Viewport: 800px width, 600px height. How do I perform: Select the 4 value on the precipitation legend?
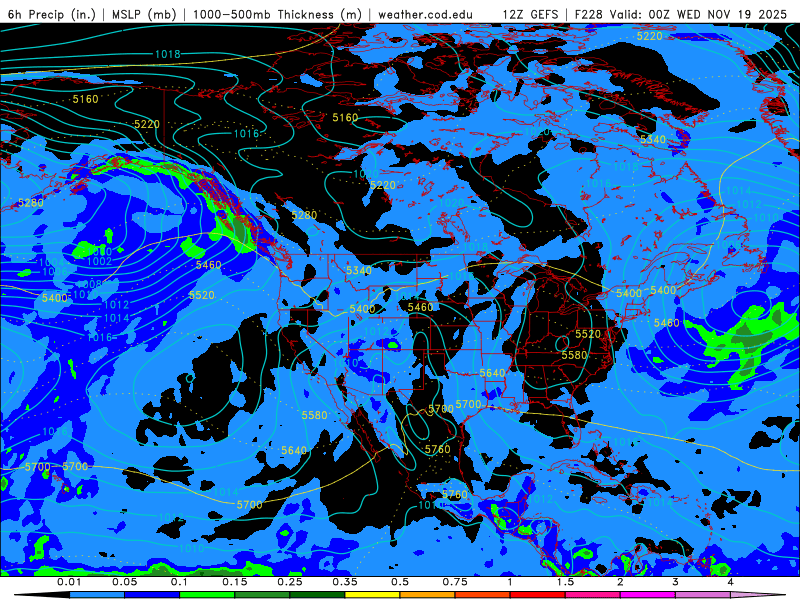tap(730, 582)
